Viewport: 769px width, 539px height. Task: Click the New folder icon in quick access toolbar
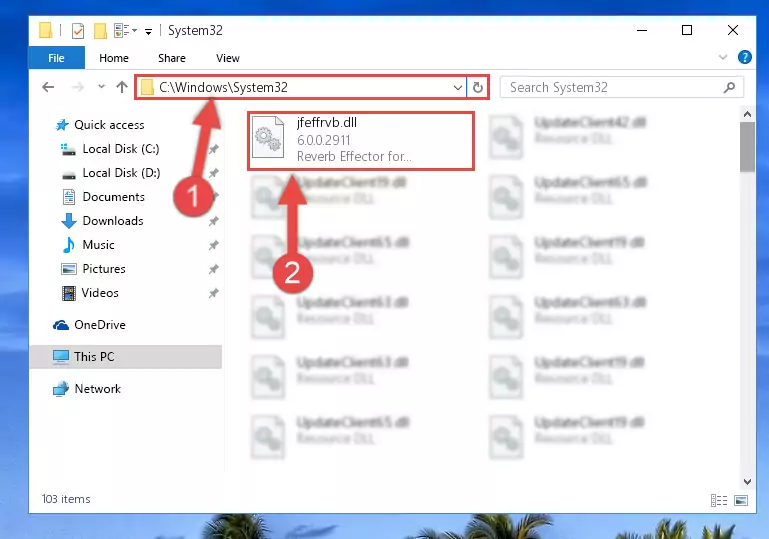tap(100, 31)
